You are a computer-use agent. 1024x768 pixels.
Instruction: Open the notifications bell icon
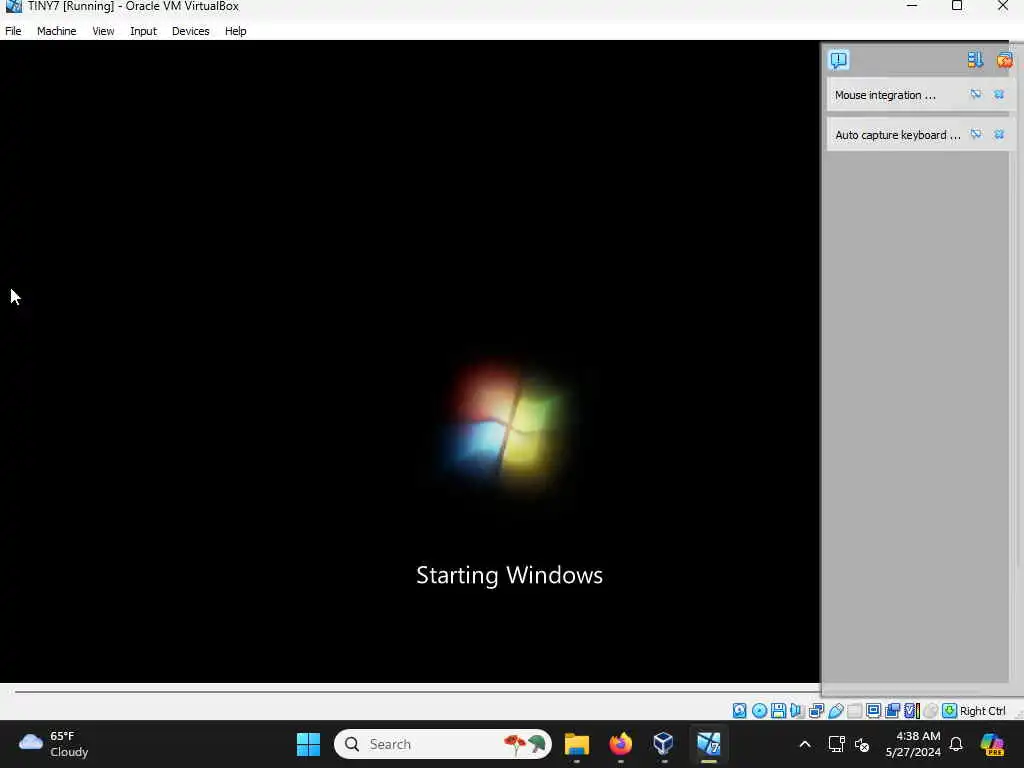coord(956,744)
